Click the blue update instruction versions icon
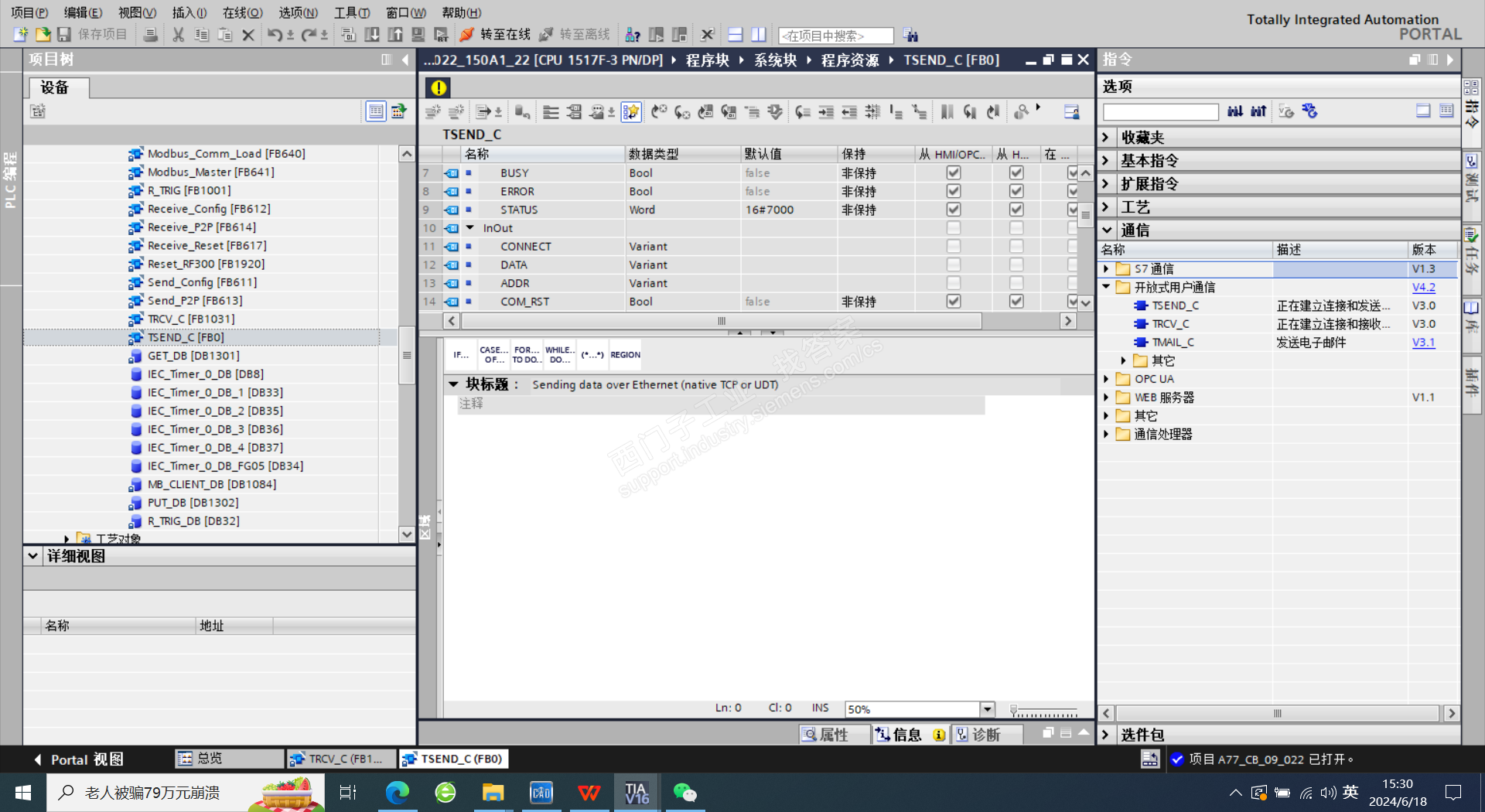 pyautogui.click(x=1309, y=111)
